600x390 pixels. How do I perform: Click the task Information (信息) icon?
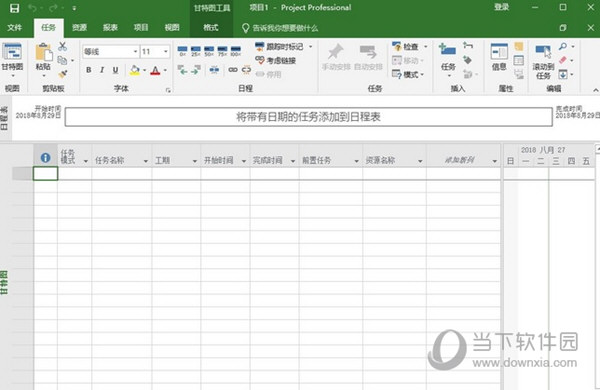click(x=499, y=52)
